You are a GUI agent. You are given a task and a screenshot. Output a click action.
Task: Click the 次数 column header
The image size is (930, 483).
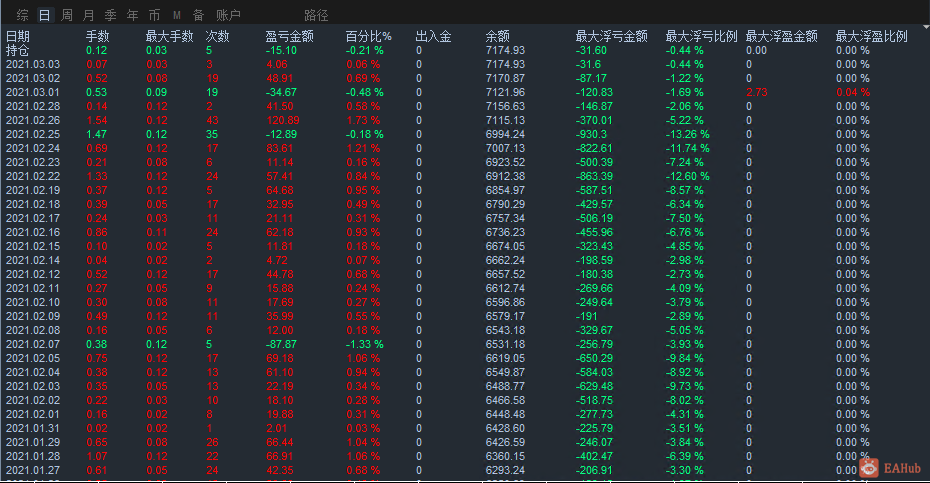point(217,36)
